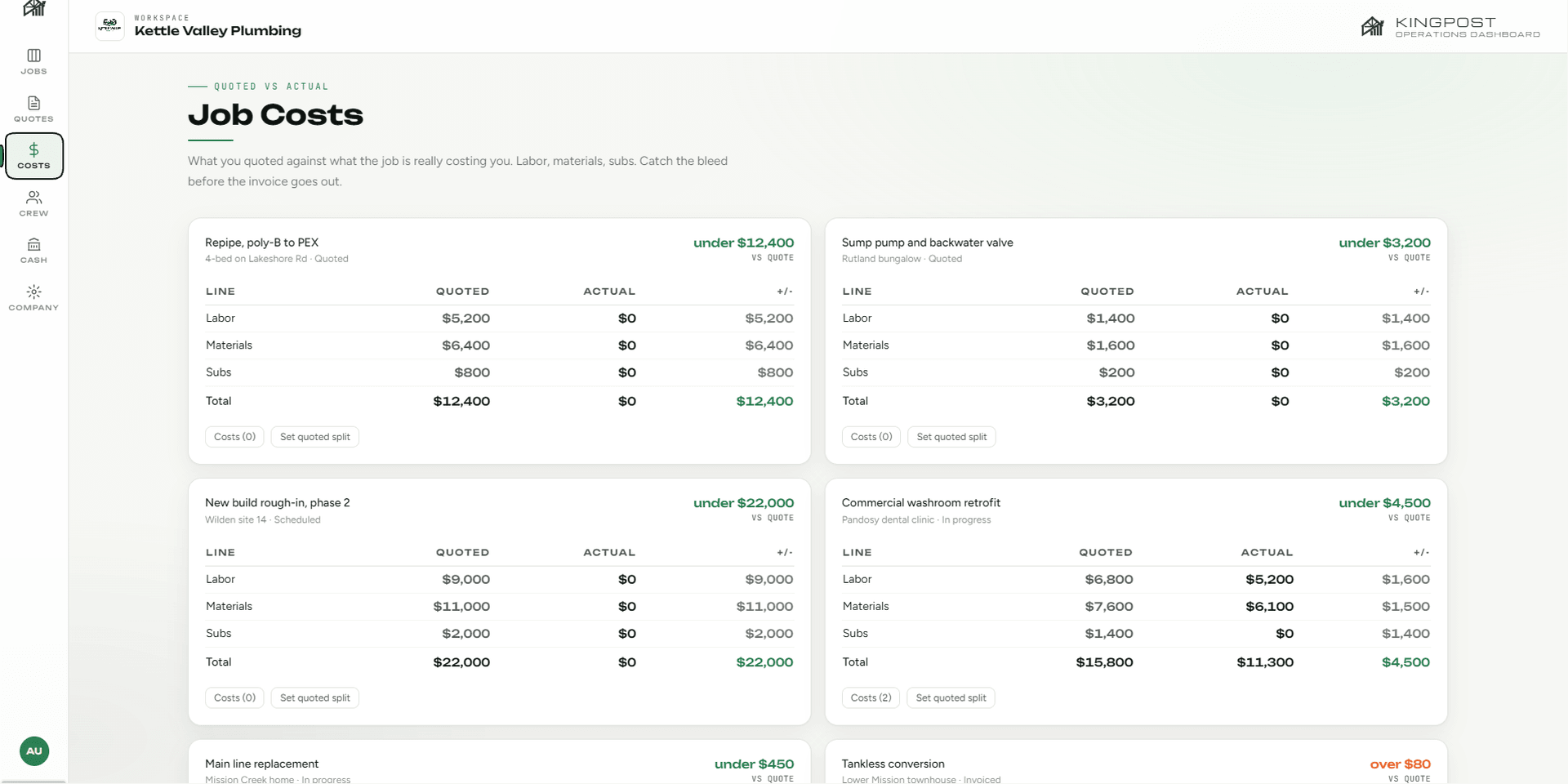This screenshot has height=784, width=1568.
Task: Click the Kettle Valley Plumbing workspace logo
Action: coord(110,26)
